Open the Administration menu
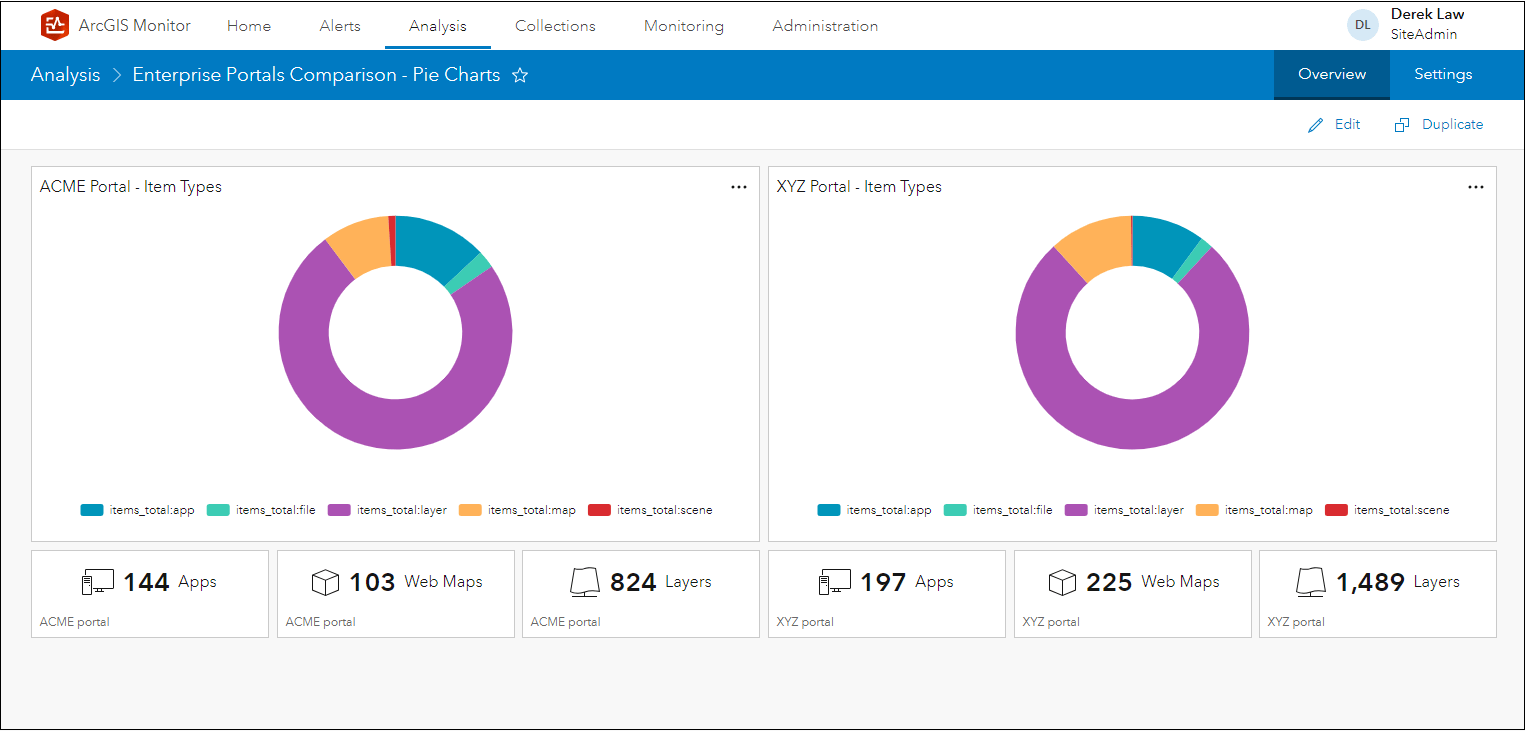 [825, 26]
